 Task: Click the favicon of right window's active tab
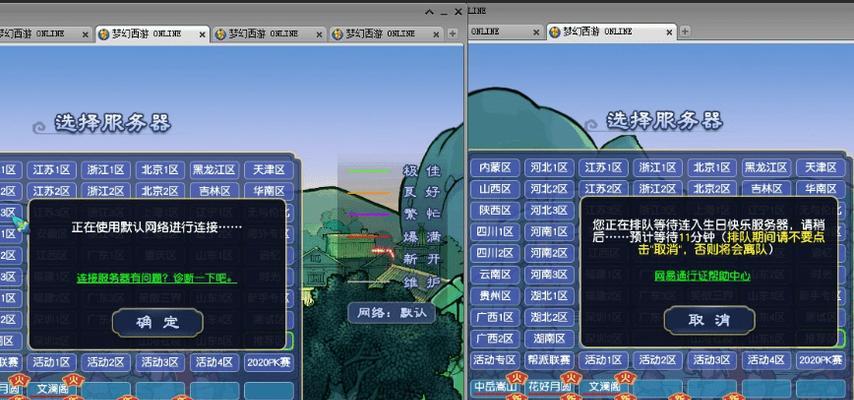click(554, 32)
